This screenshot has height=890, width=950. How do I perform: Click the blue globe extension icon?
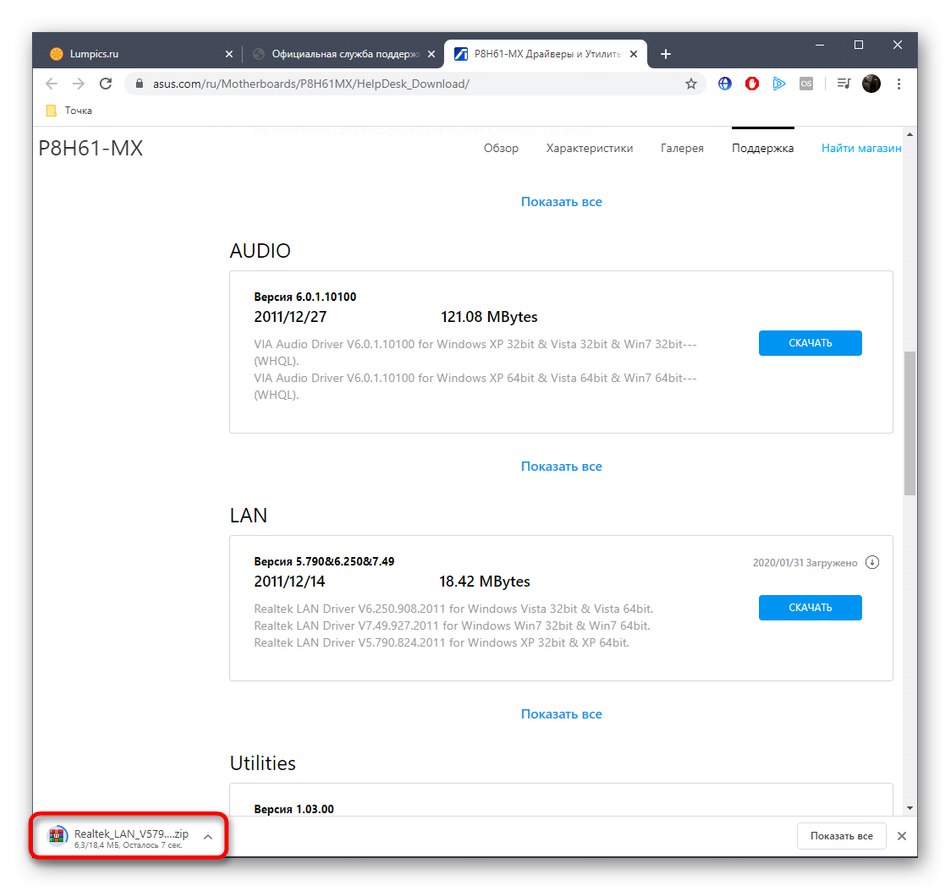(724, 84)
